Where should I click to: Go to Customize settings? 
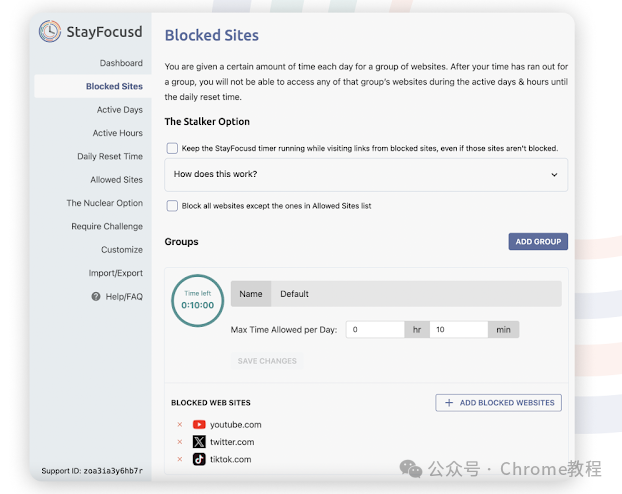coord(122,250)
